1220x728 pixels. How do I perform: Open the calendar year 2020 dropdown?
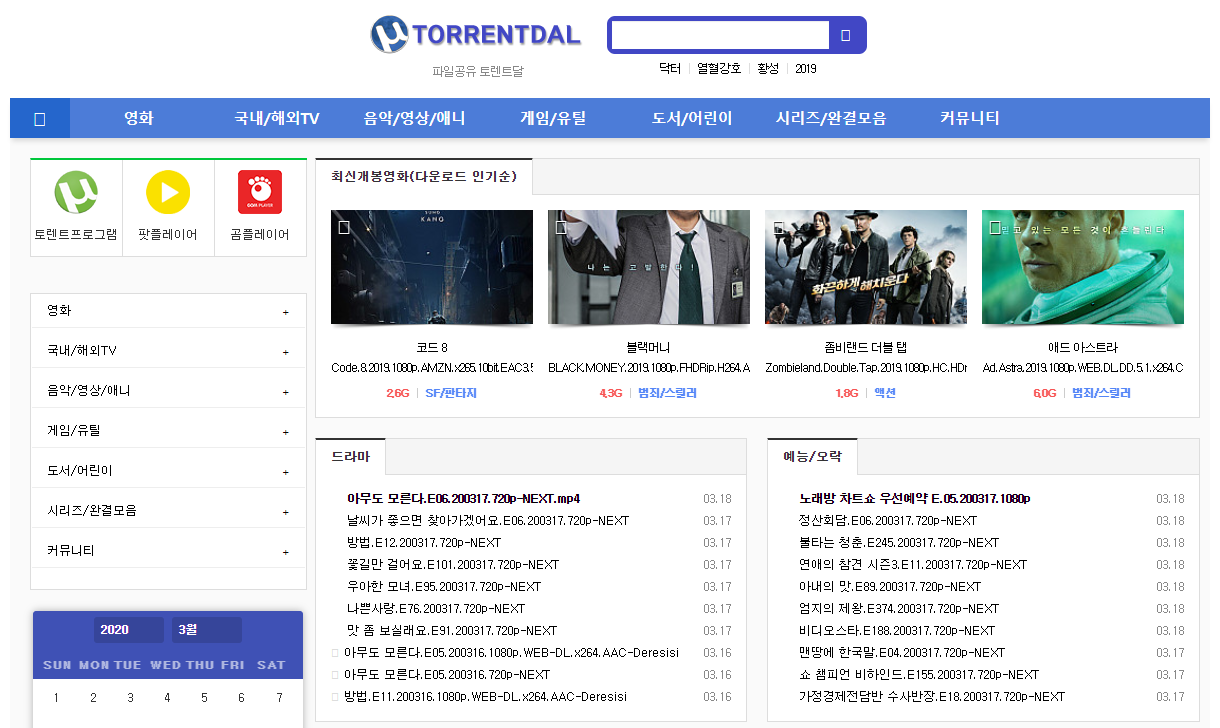click(x=129, y=630)
